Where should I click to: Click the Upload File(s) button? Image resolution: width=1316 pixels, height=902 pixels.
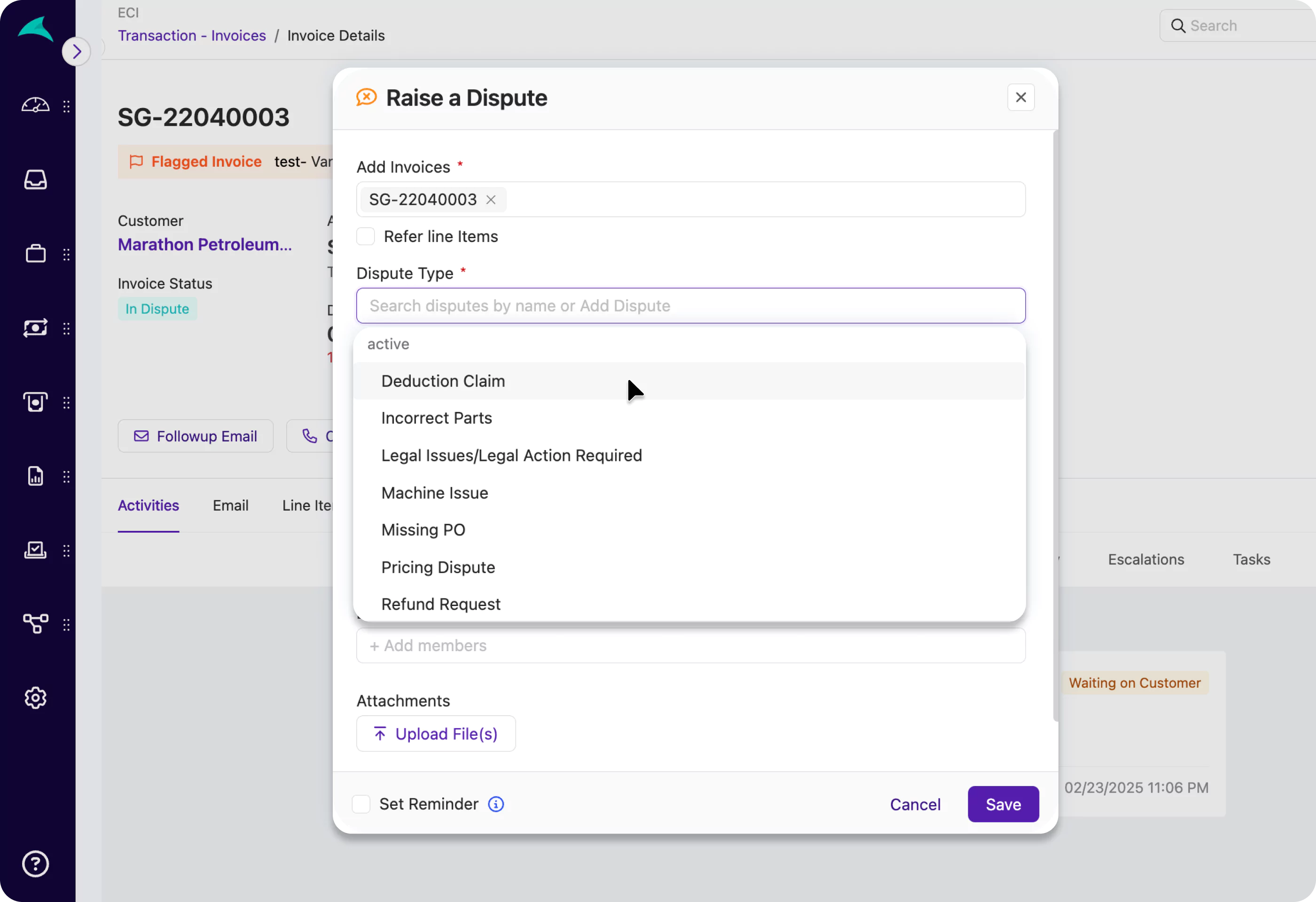436,734
